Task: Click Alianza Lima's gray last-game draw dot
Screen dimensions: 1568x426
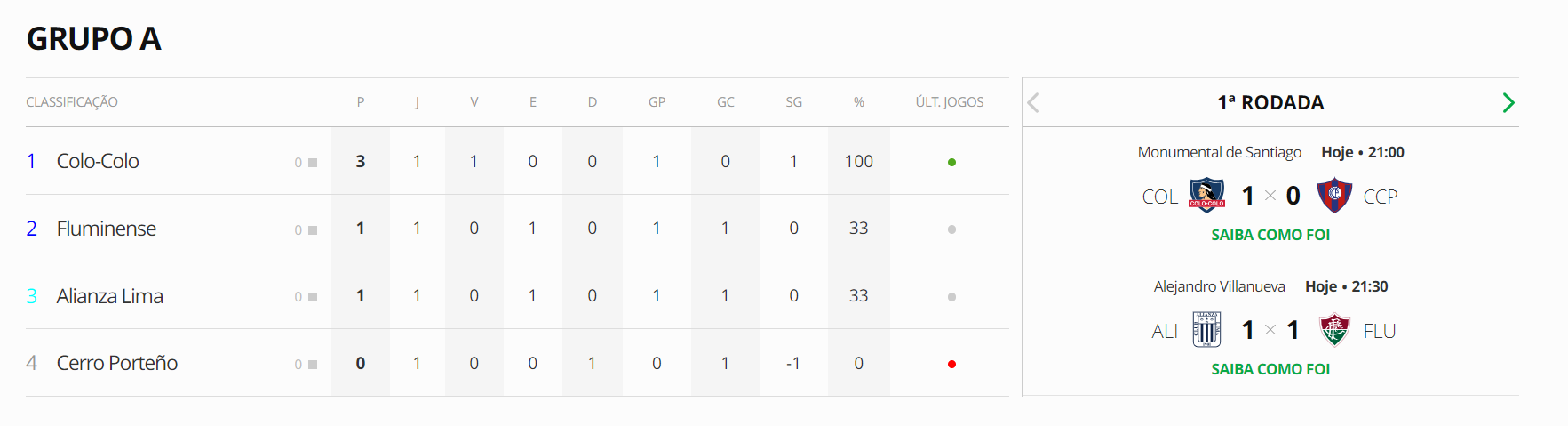Action: click(951, 297)
